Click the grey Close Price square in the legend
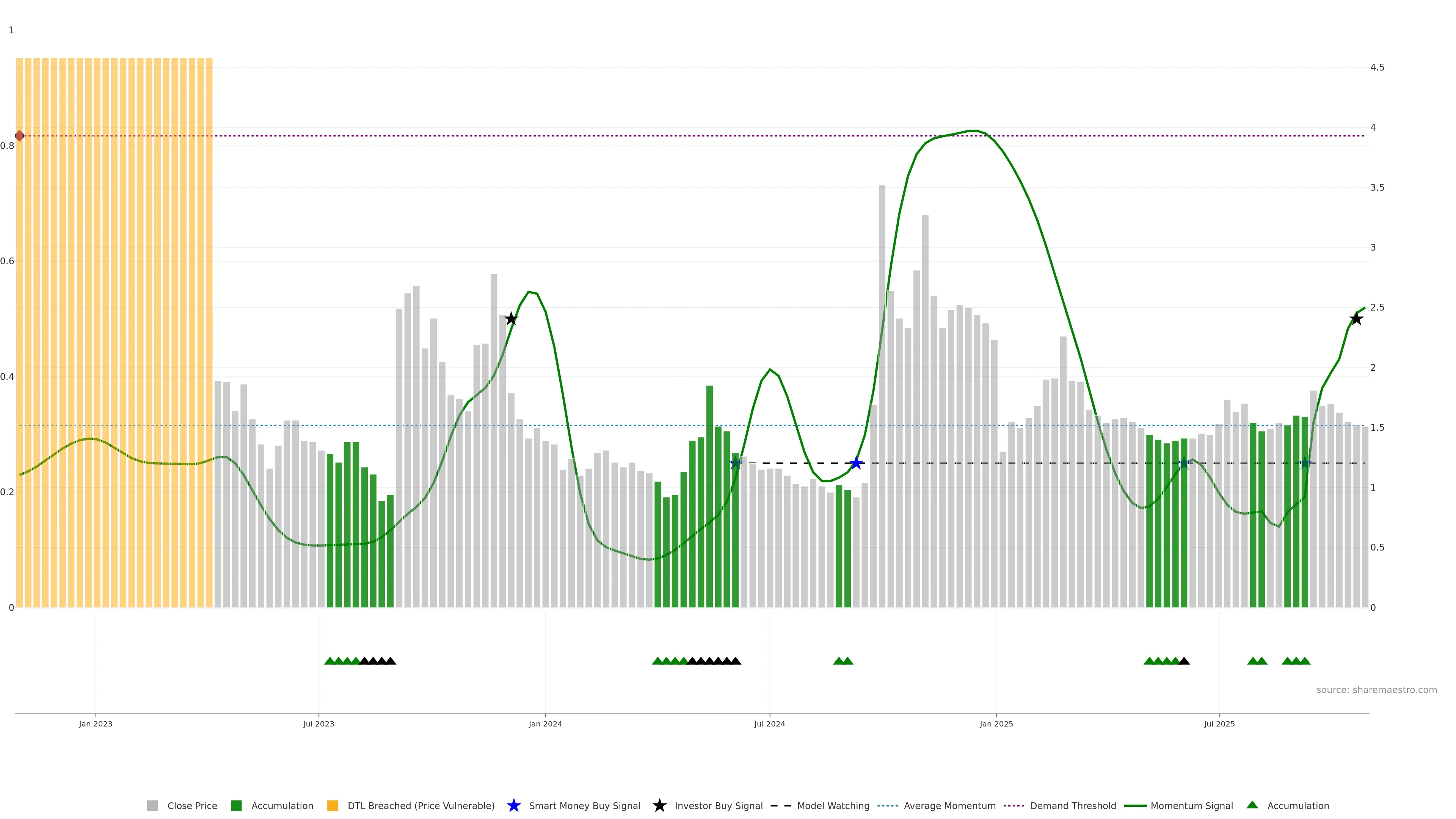 pyautogui.click(x=152, y=805)
